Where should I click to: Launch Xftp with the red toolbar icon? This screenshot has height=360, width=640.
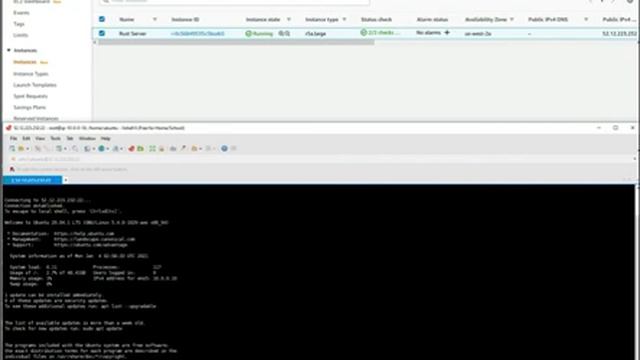click(131, 149)
